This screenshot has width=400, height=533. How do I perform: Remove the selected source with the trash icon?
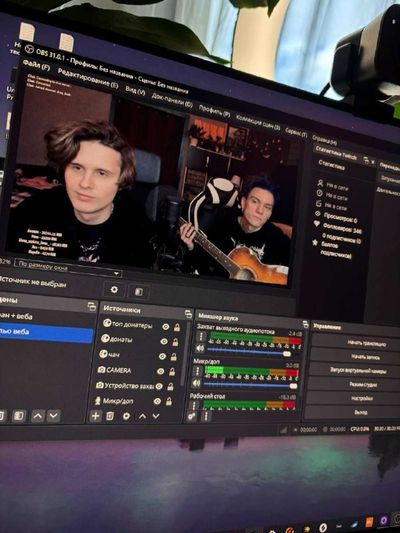(110, 416)
